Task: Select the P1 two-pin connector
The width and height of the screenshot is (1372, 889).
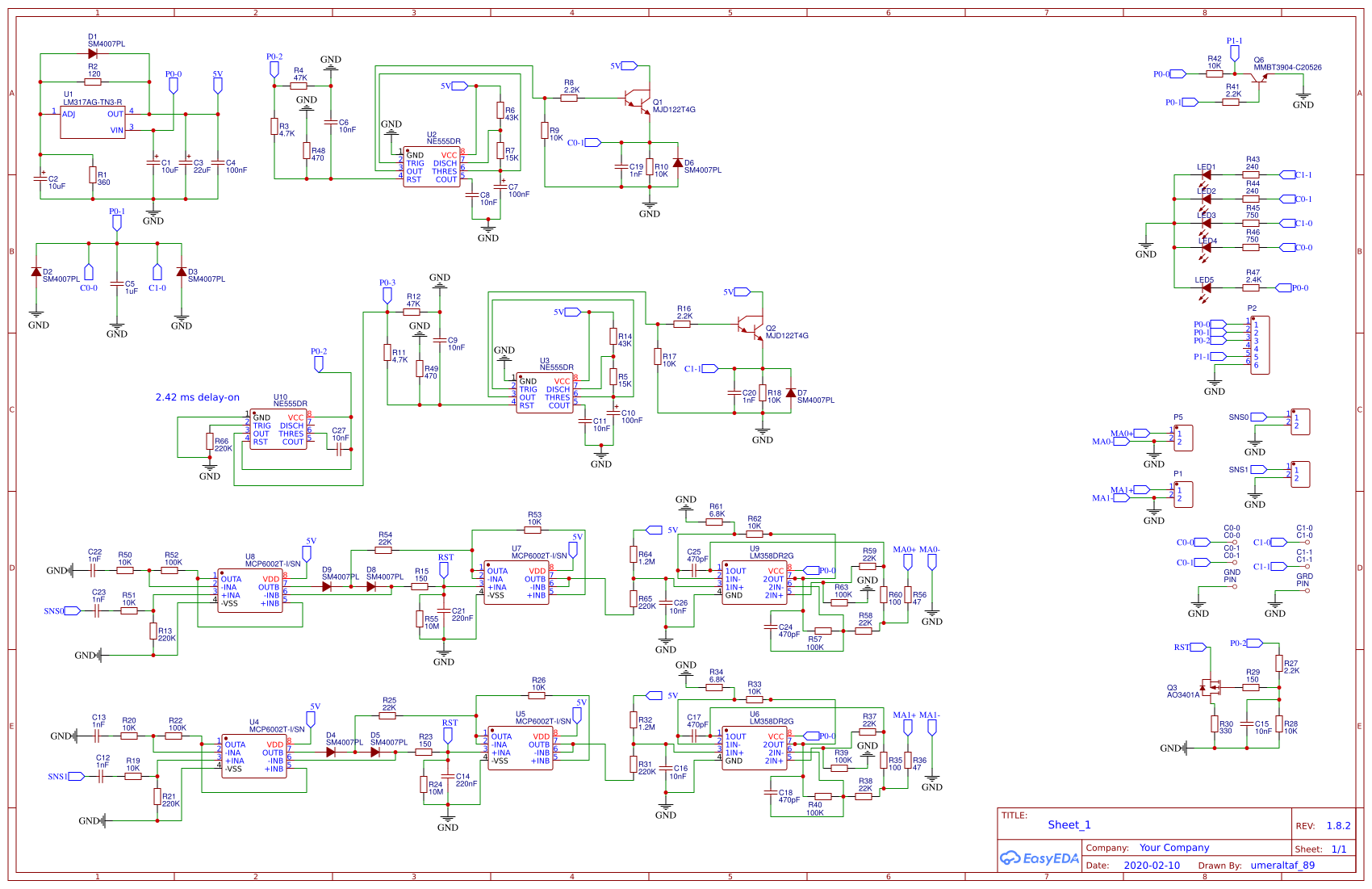Action: point(1183,494)
